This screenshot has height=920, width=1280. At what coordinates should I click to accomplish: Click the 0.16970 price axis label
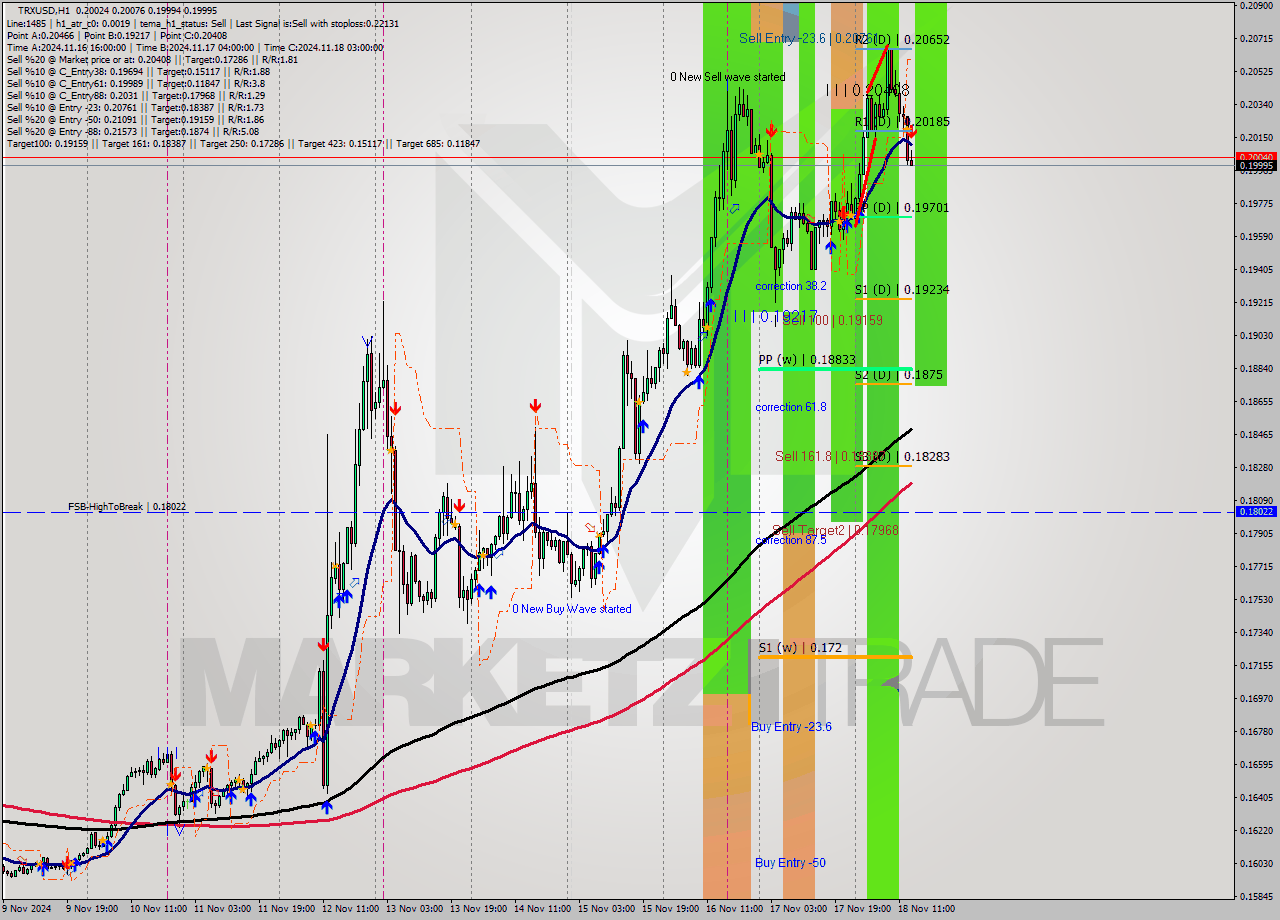(1256, 699)
